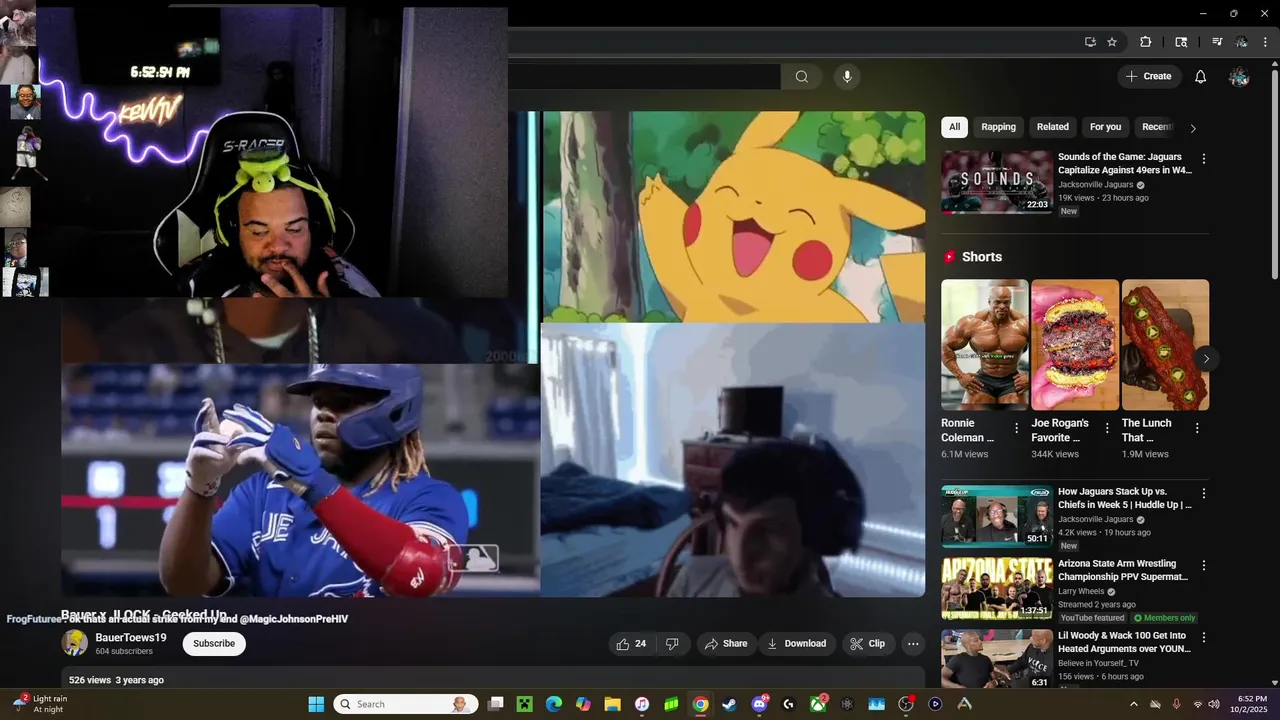The image size is (1280, 720).
Task: Open Microsoft Edge from the taskbar
Action: (x=554, y=704)
